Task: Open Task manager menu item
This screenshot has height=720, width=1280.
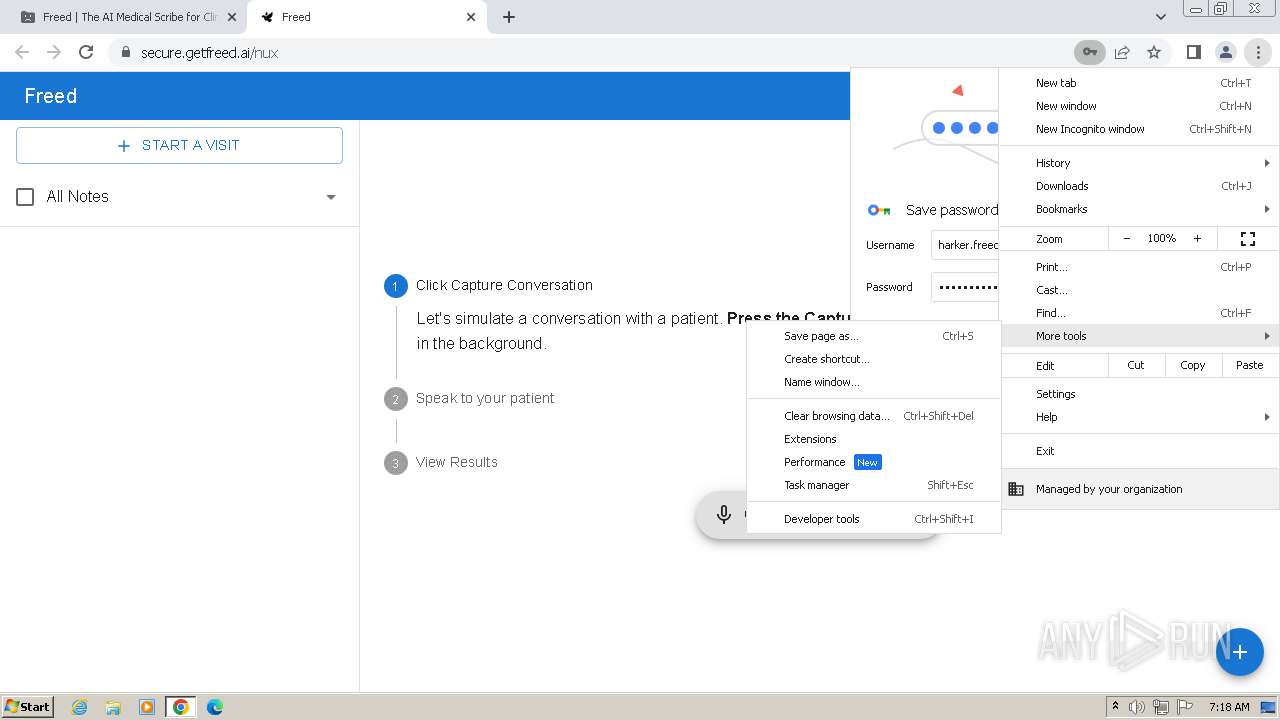Action: [x=873, y=485]
